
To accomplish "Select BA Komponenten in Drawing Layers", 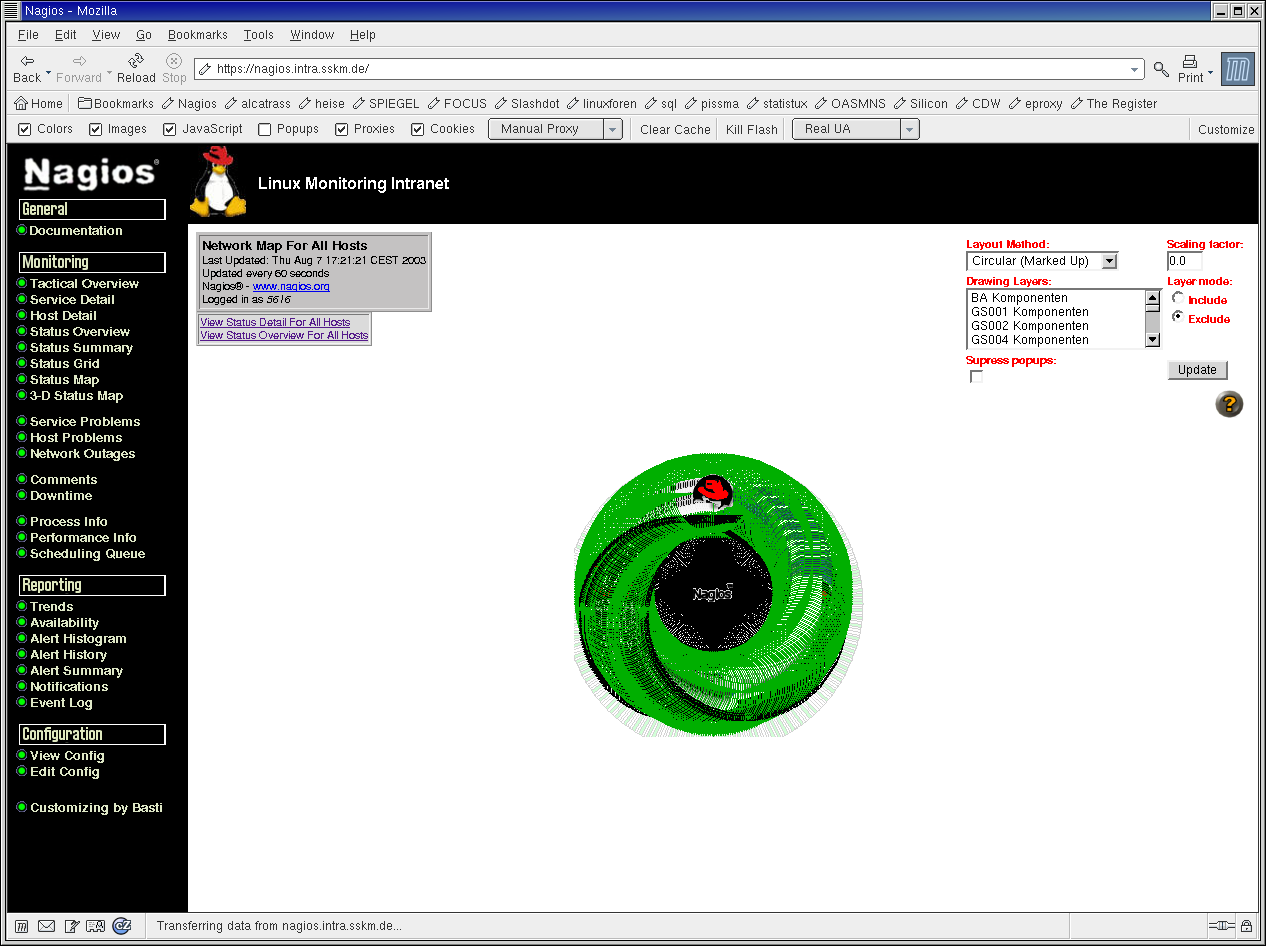I will point(1019,298).
